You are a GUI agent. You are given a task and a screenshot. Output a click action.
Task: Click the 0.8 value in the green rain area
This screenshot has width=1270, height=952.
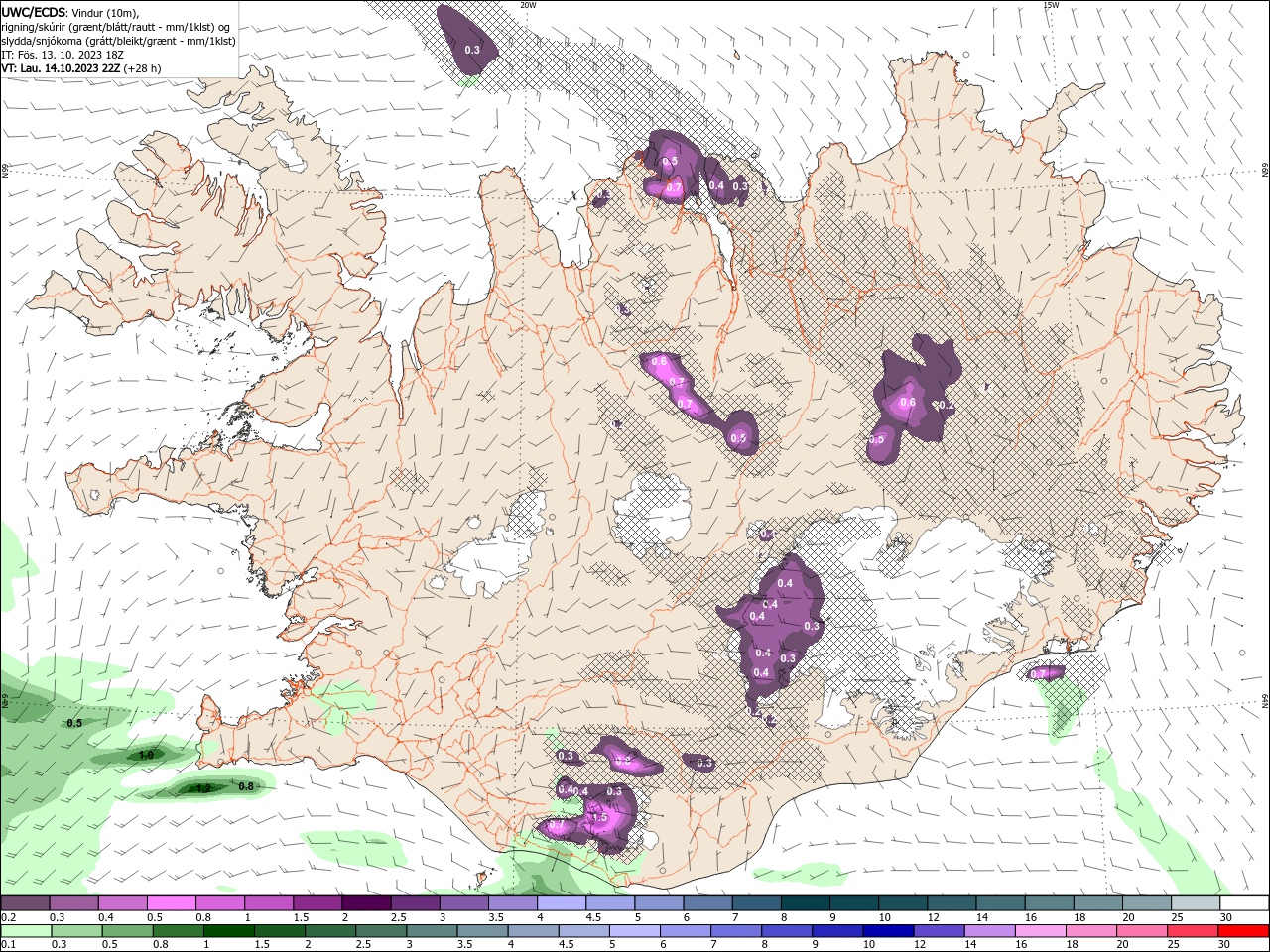(247, 786)
